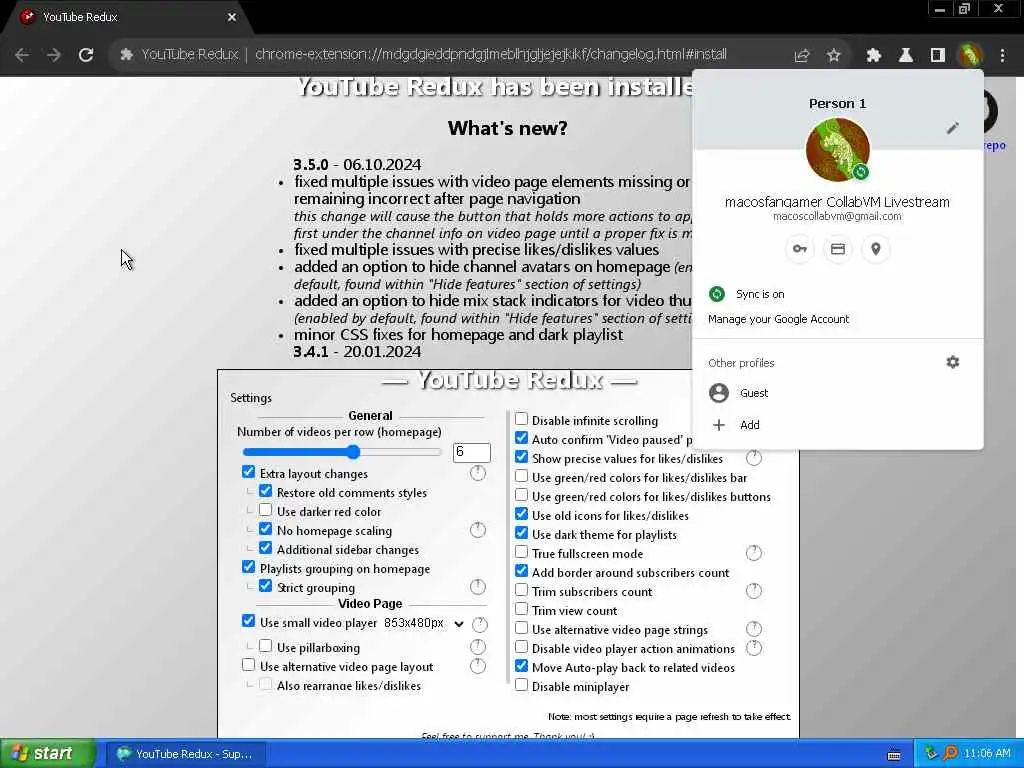Click Sync is on entry

[x=838, y=294]
